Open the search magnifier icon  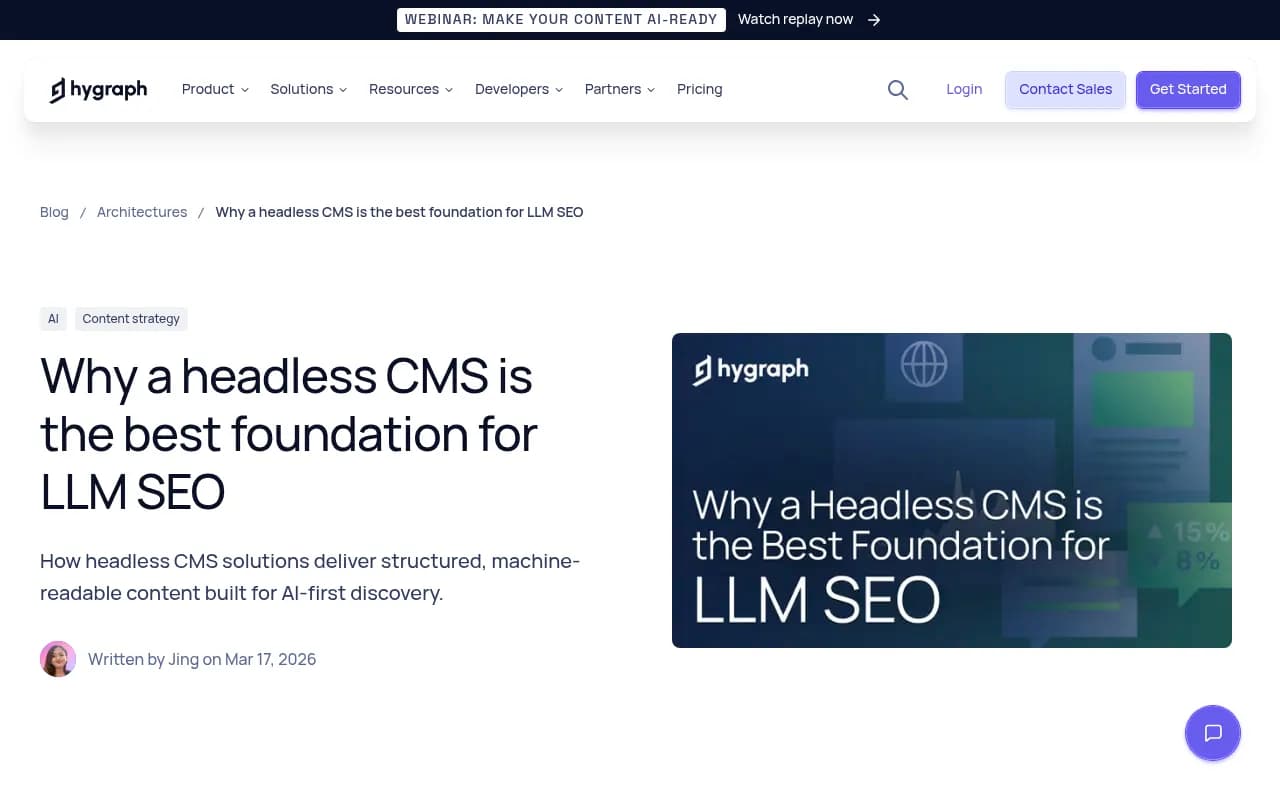pos(898,90)
